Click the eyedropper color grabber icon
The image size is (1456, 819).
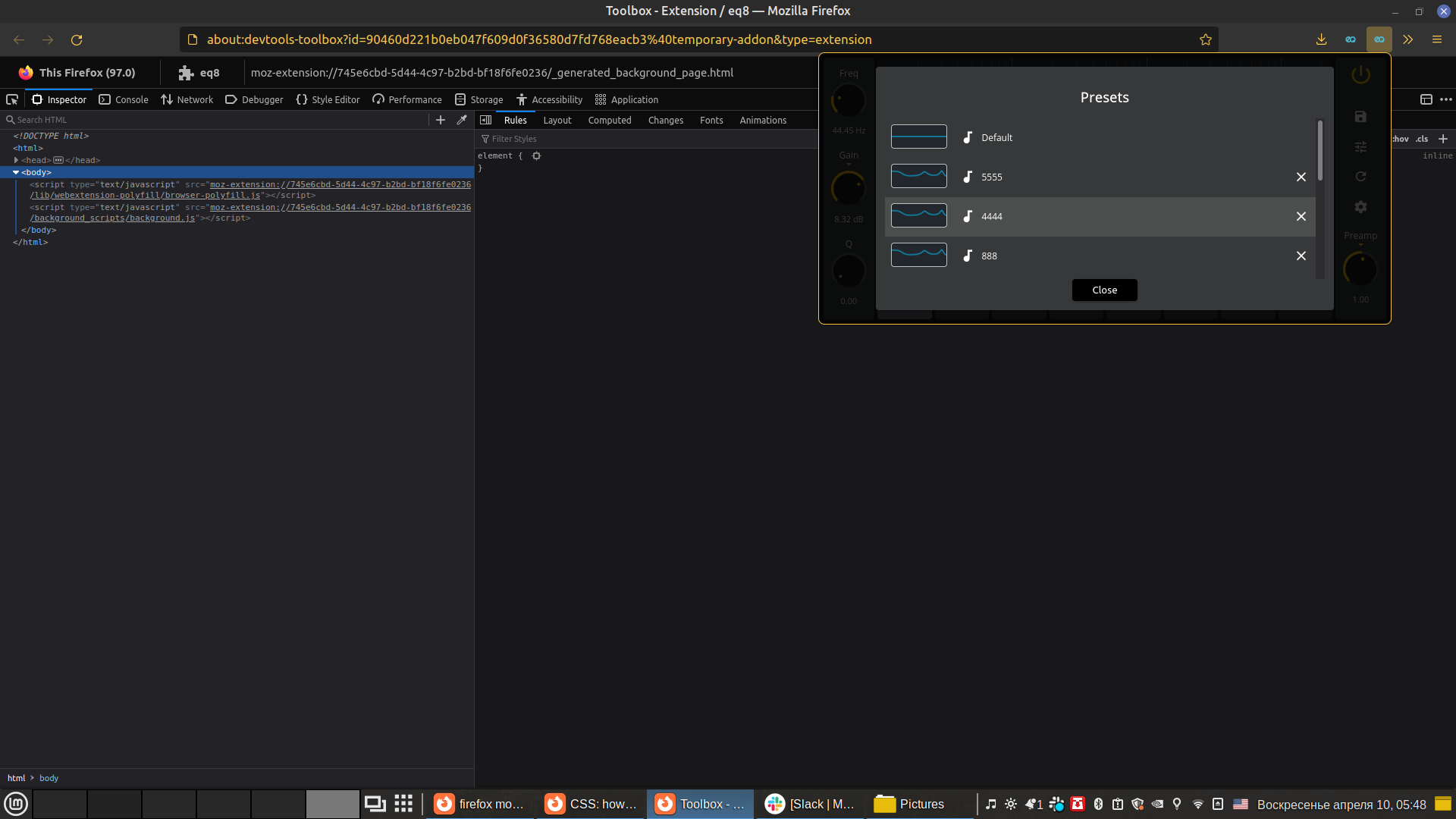[x=462, y=120]
